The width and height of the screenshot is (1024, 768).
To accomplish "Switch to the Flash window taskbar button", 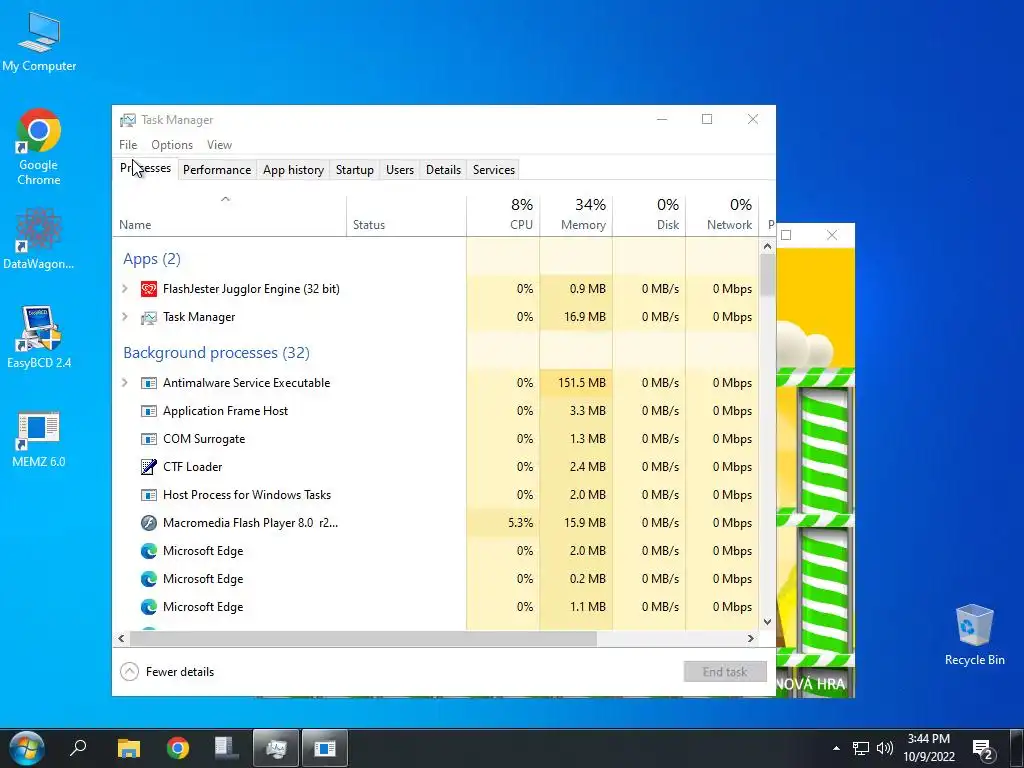I will pos(325,748).
